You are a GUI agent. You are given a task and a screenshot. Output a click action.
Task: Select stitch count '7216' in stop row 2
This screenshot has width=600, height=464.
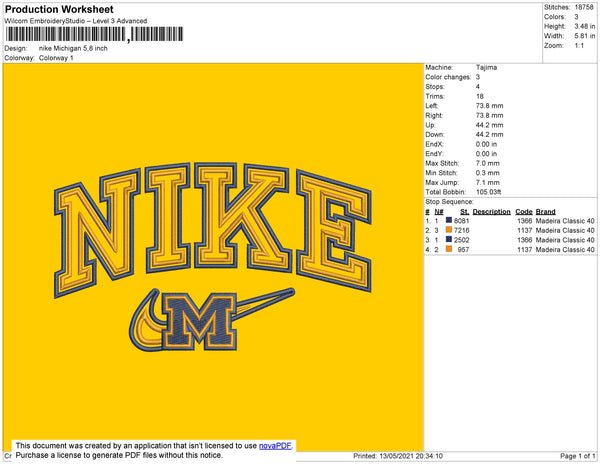(461, 230)
